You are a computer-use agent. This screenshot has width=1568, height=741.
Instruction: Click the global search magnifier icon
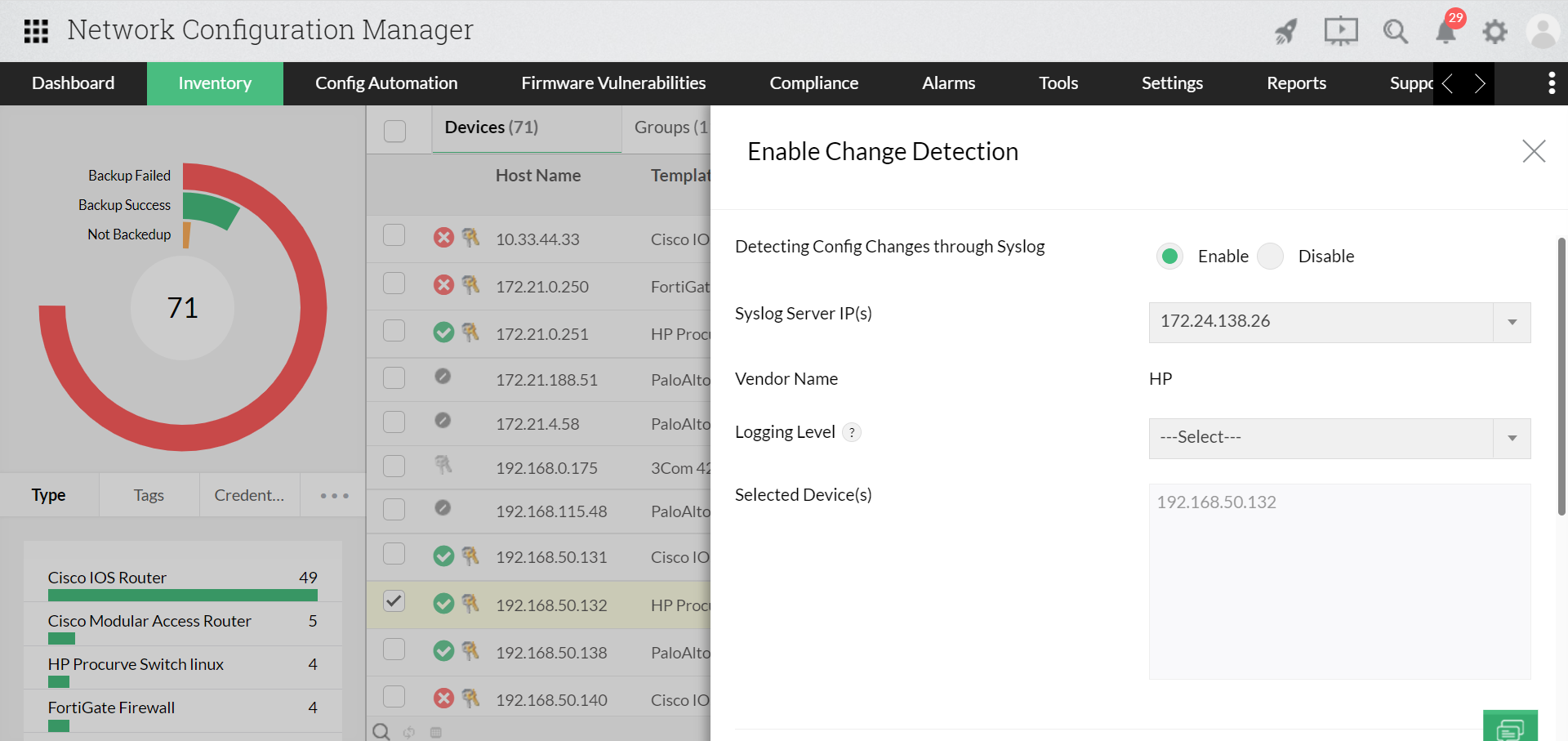point(1396,31)
